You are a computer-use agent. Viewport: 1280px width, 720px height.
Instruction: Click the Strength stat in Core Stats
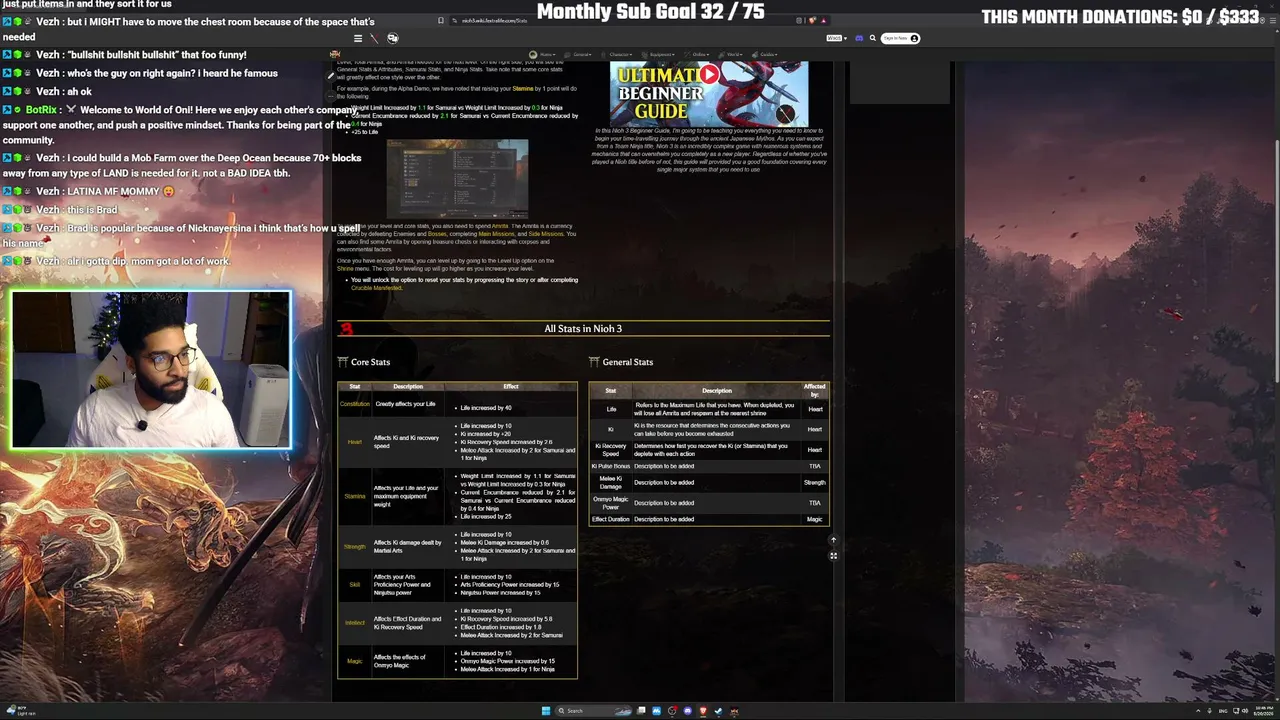[x=354, y=547]
